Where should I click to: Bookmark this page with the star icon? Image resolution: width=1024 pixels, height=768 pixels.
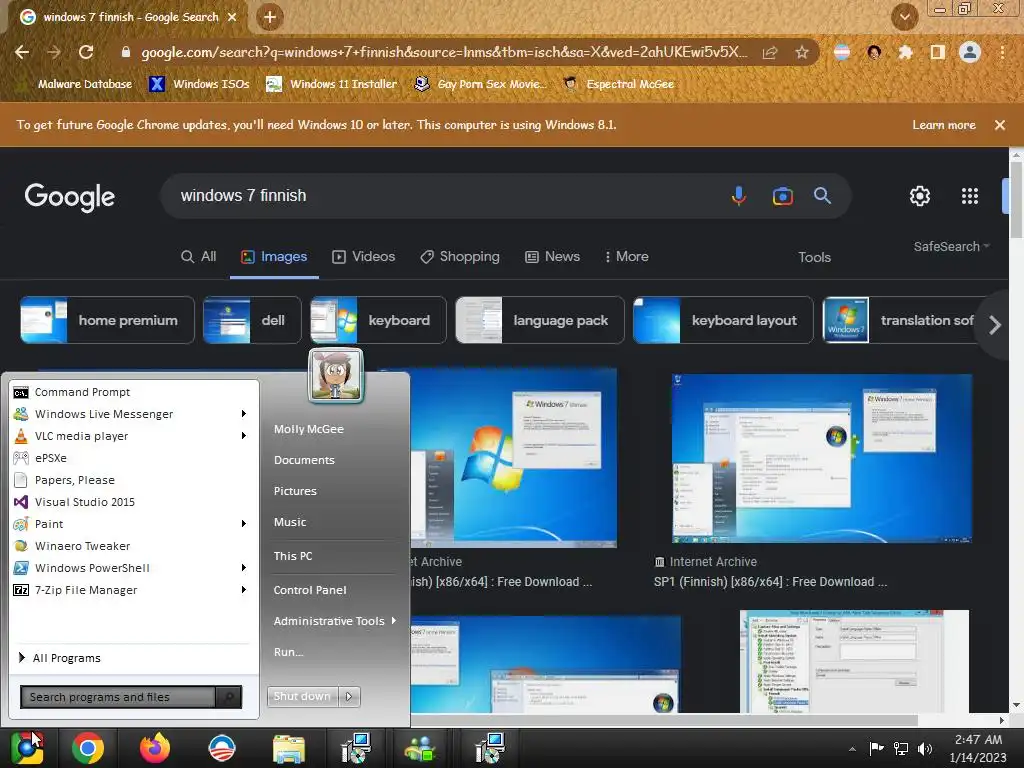(802, 52)
